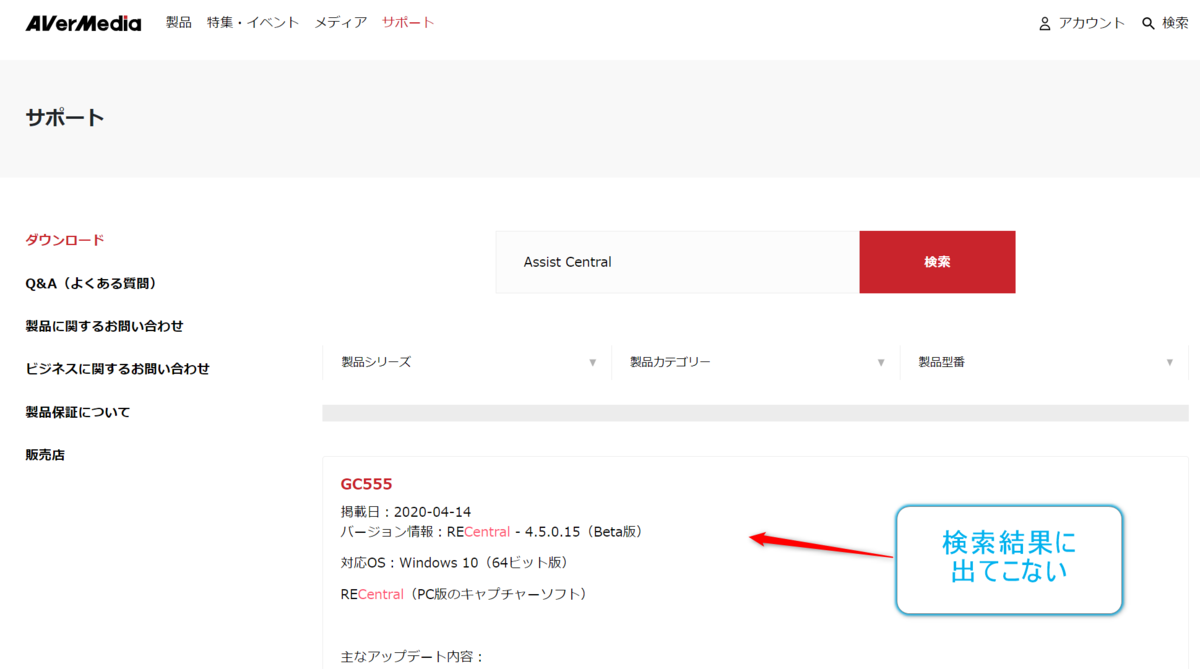Click the 検索 text in header

pyautogui.click(x=1175, y=23)
